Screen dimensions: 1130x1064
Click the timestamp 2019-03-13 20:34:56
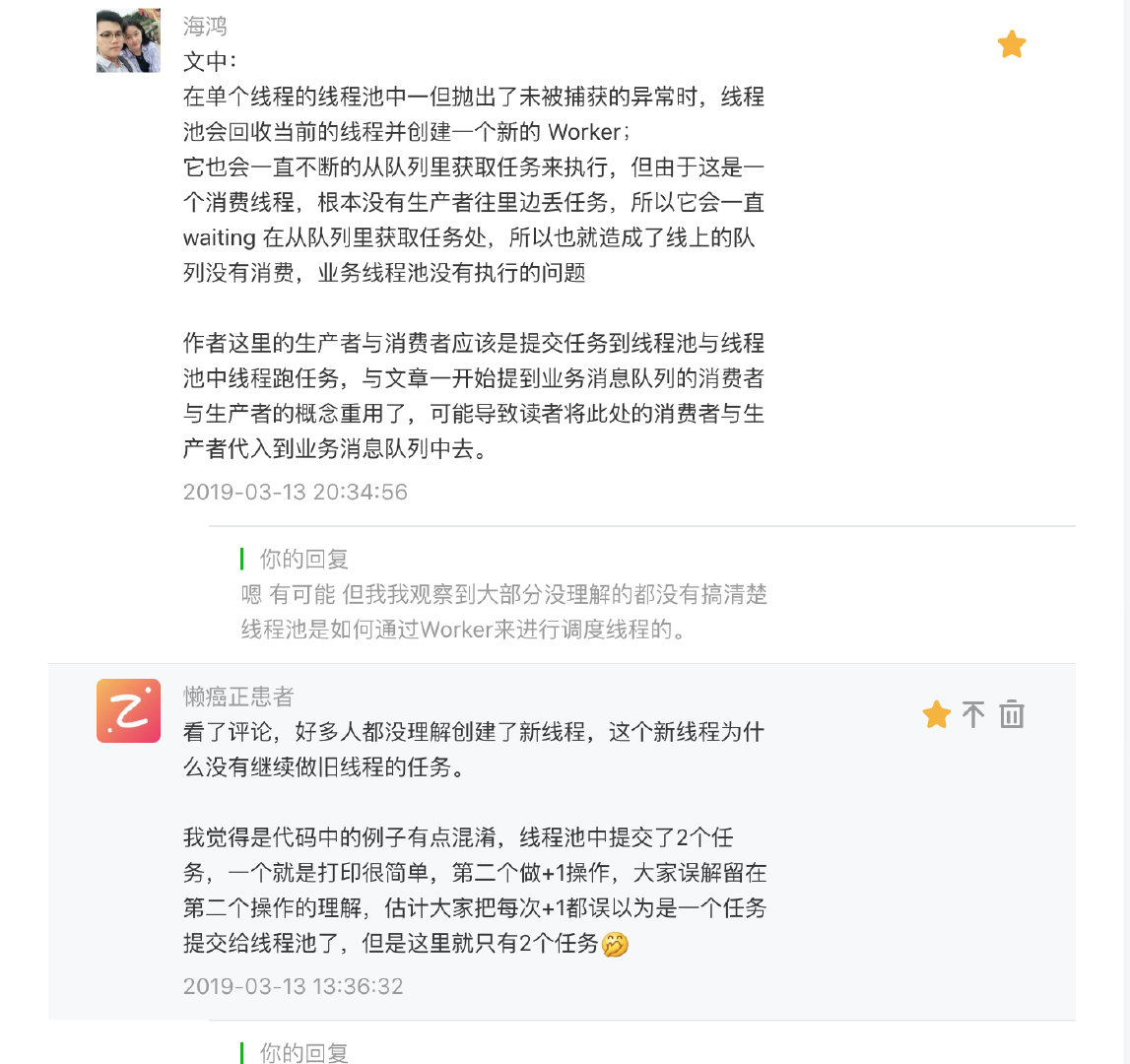click(295, 492)
